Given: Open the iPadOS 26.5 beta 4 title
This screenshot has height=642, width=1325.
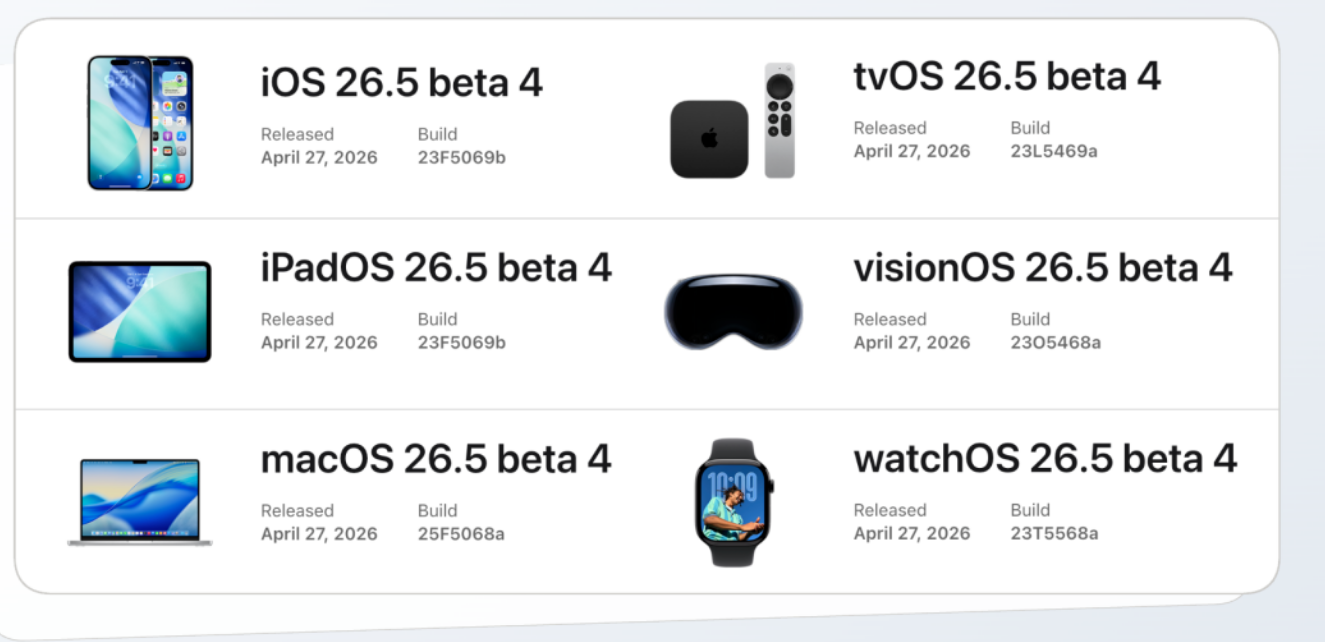Looking at the screenshot, I should [436, 268].
